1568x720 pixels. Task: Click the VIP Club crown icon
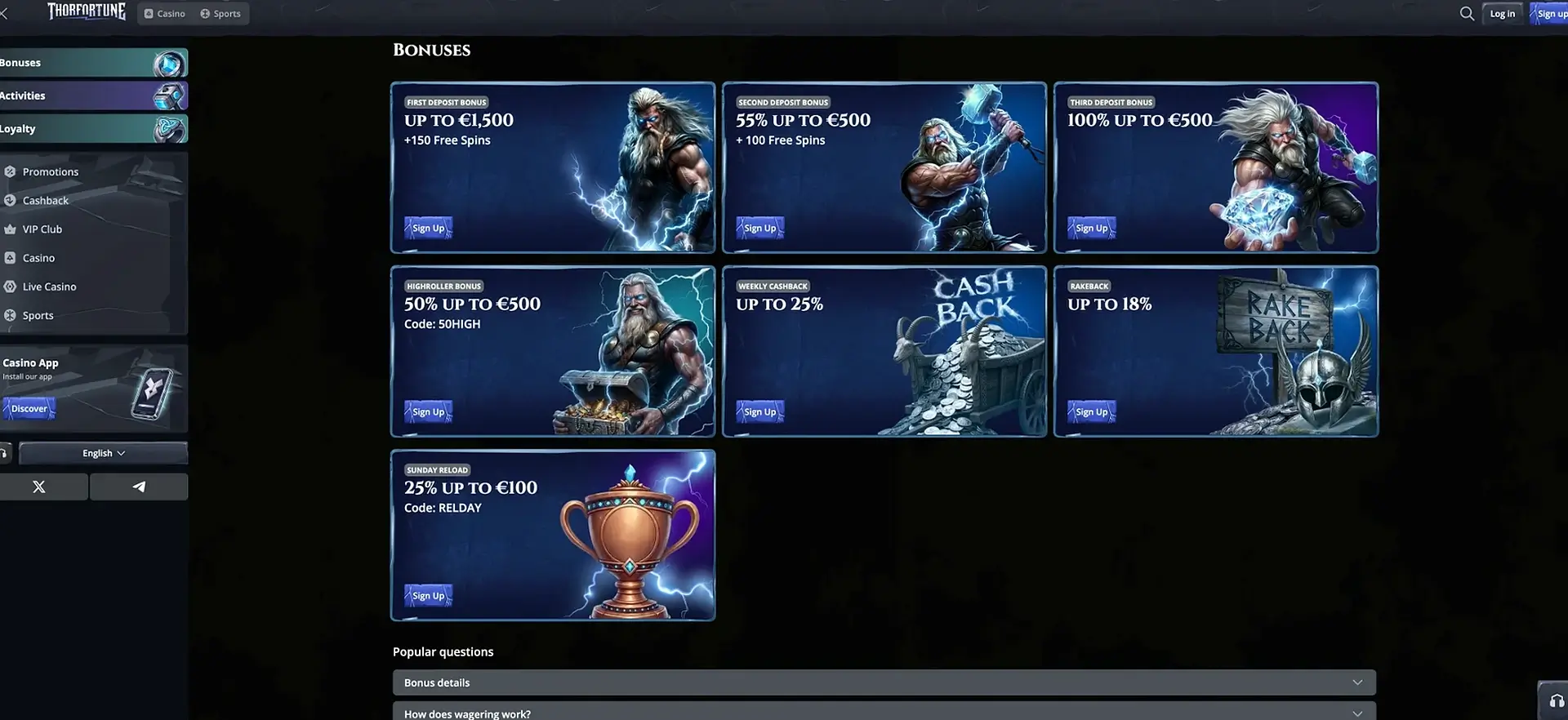pyautogui.click(x=10, y=229)
